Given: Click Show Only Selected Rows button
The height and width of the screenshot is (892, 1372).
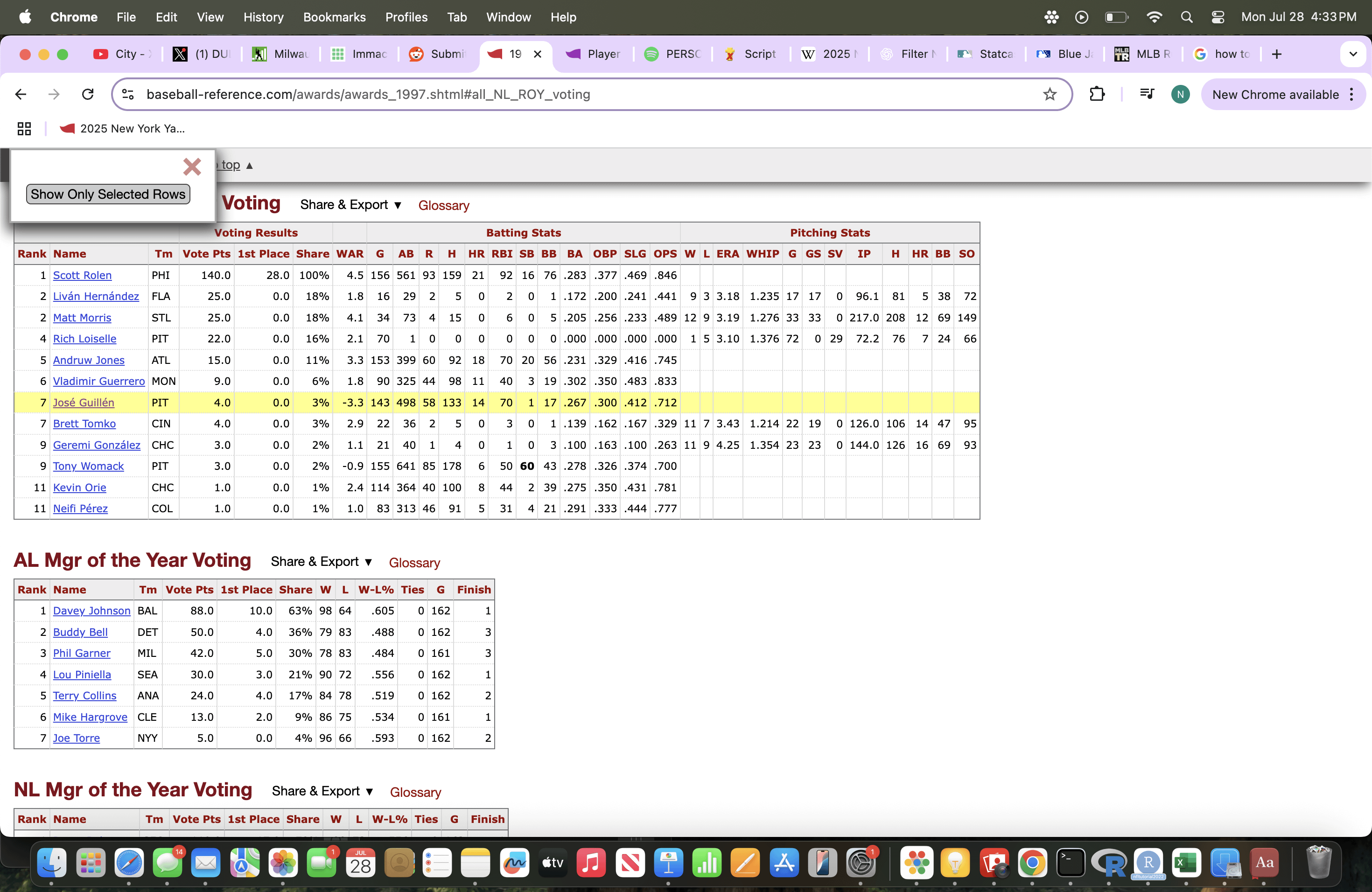Looking at the screenshot, I should [x=108, y=194].
